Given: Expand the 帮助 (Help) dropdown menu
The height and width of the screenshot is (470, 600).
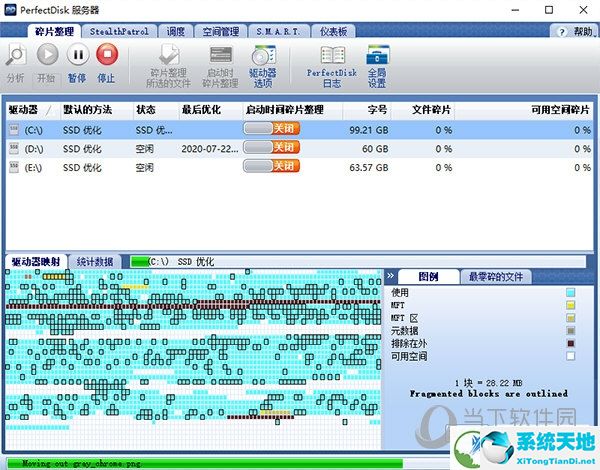Looking at the screenshot, I should [x=579, y=31].
